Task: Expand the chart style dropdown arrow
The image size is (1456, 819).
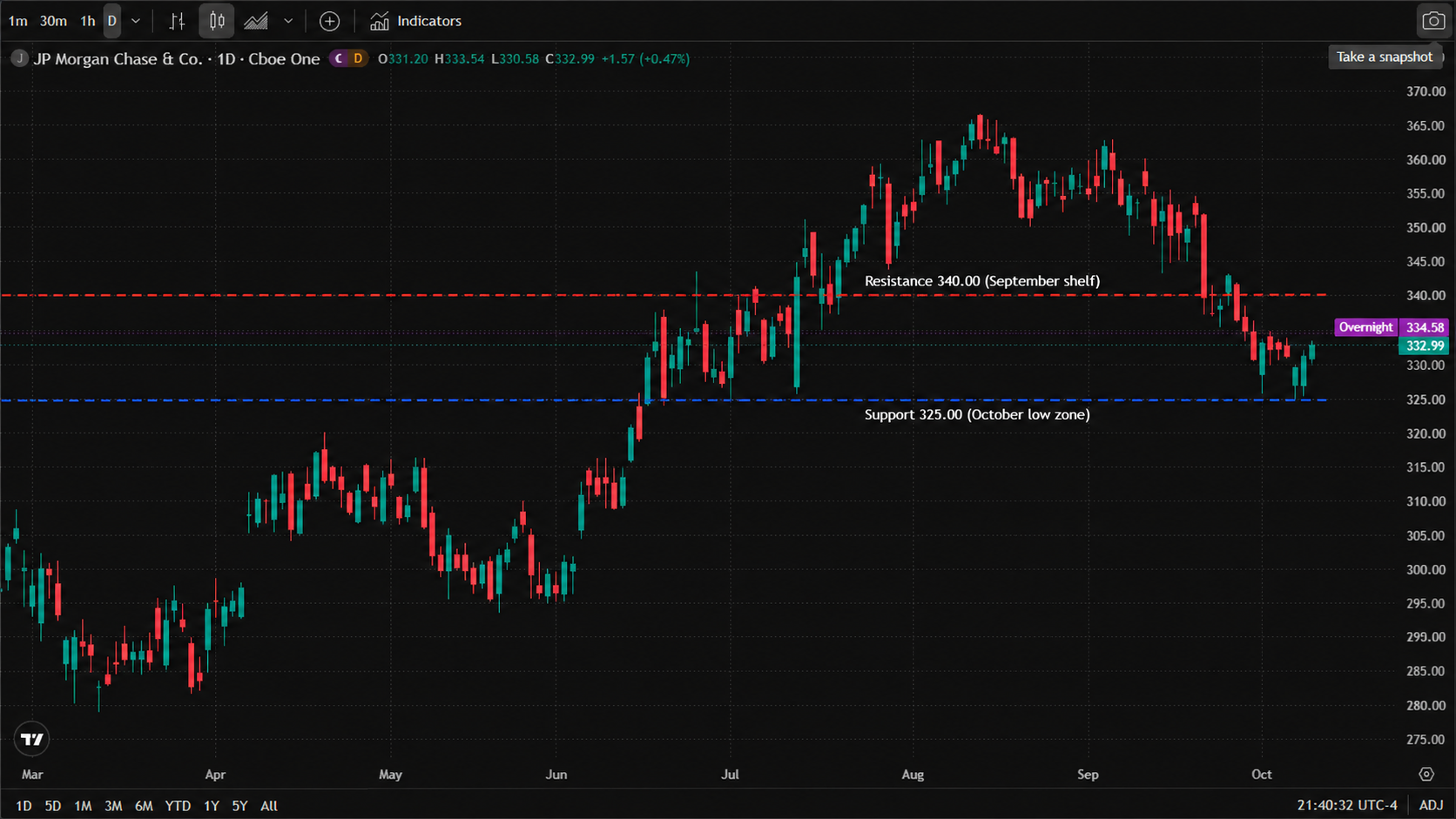Action: [288, 21]
